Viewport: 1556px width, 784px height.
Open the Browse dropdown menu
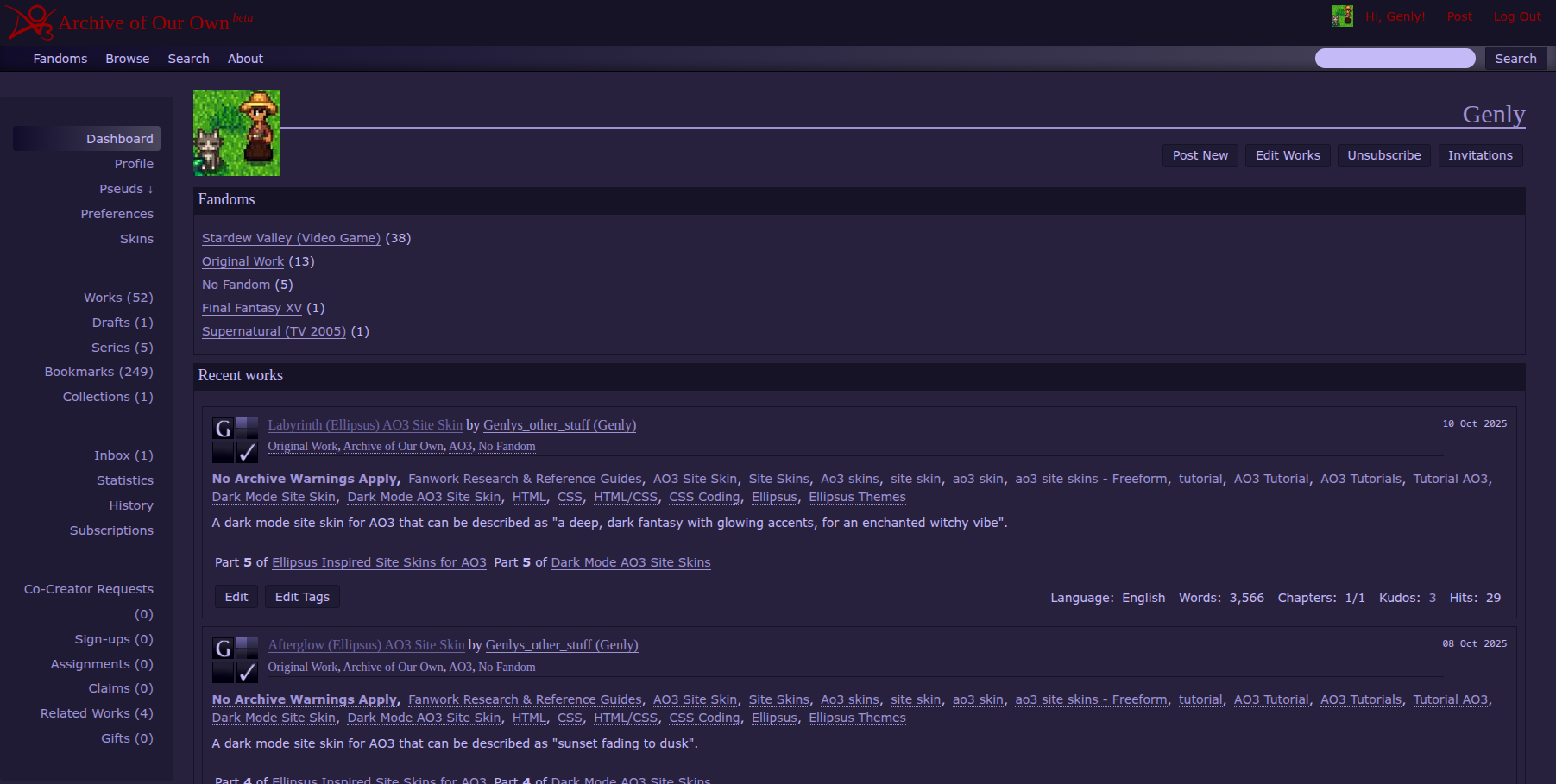(128, 59)
